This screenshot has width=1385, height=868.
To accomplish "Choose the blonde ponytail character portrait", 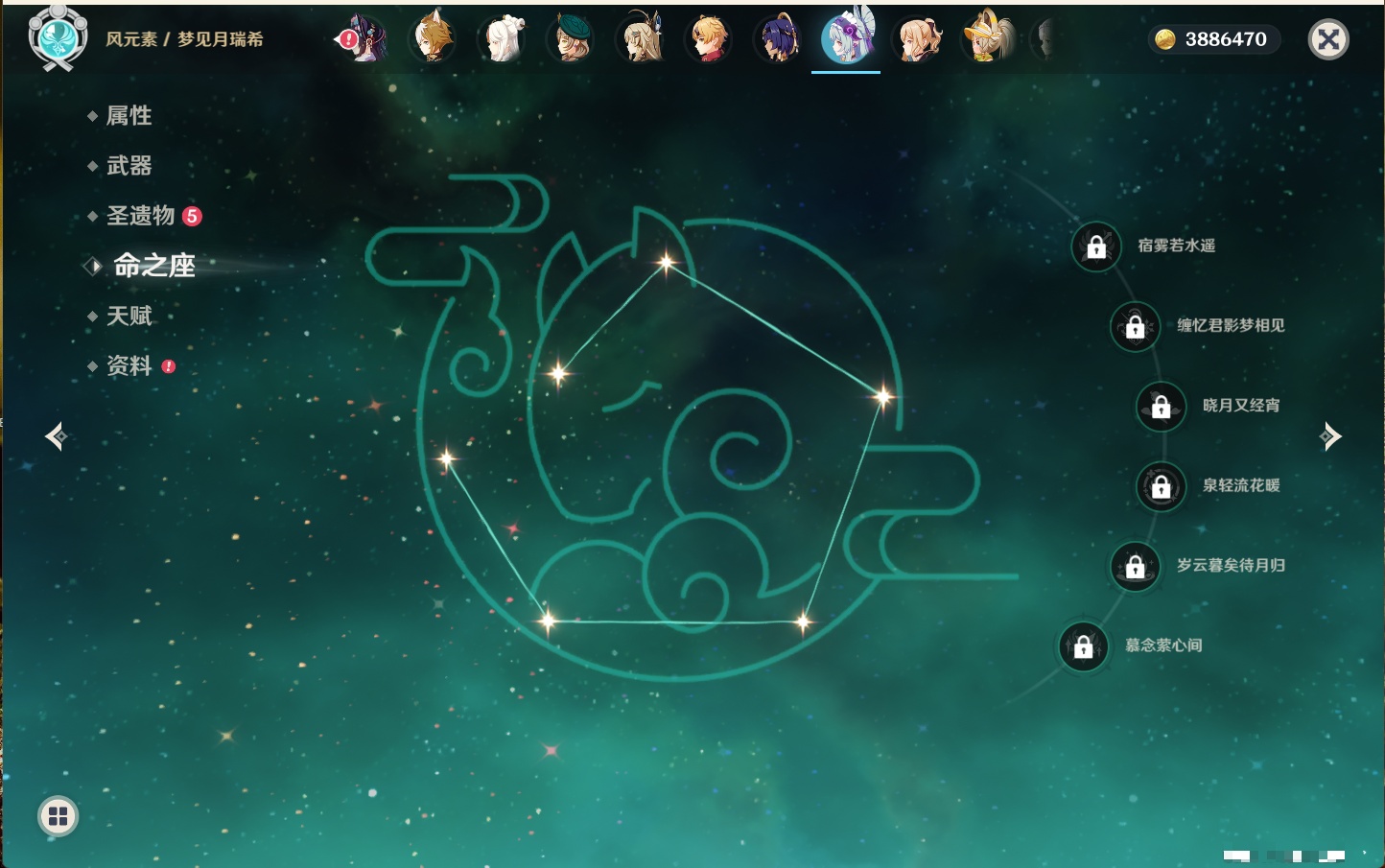I will coord(917,39).
